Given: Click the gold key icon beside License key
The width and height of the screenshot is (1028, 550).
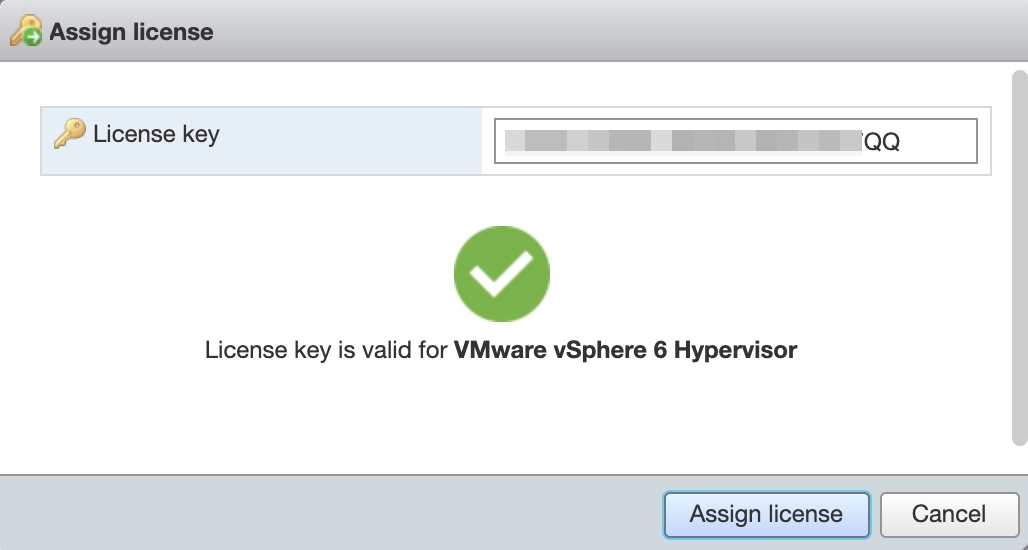Looking at the screenshot, I should (69, 134).
